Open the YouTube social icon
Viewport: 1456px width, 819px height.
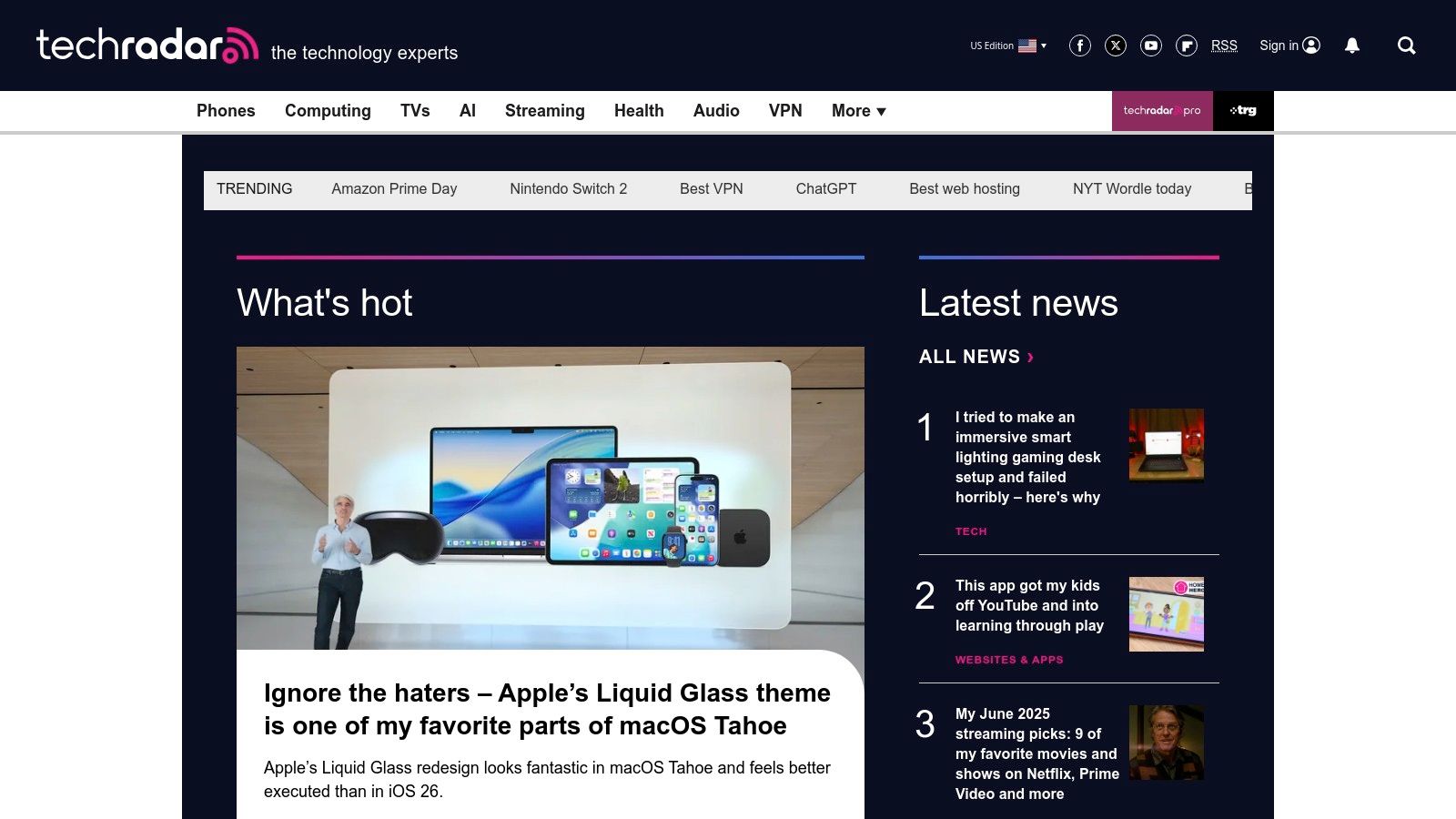coord(1151,45)
